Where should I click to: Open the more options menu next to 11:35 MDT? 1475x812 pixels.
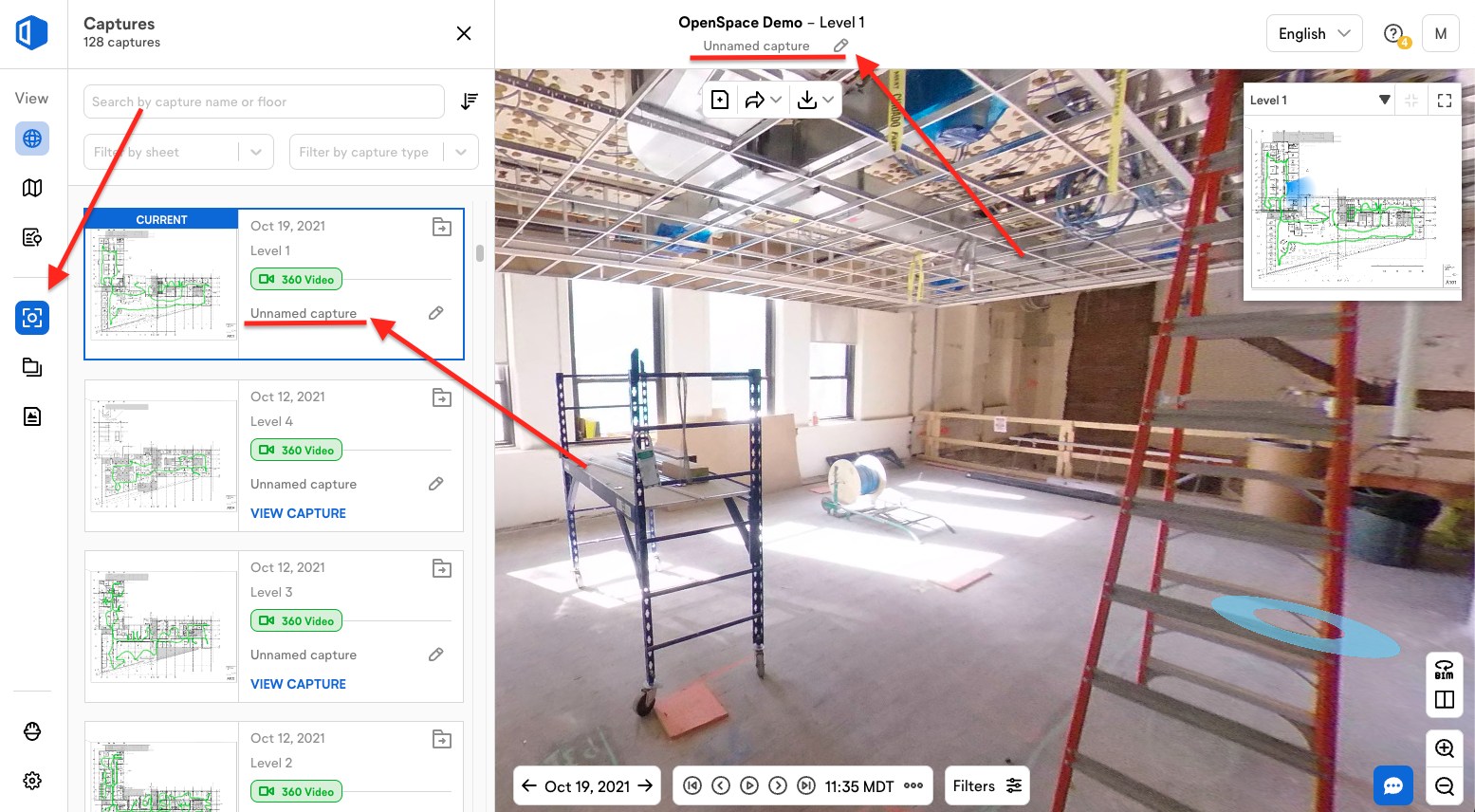(913, 785)
